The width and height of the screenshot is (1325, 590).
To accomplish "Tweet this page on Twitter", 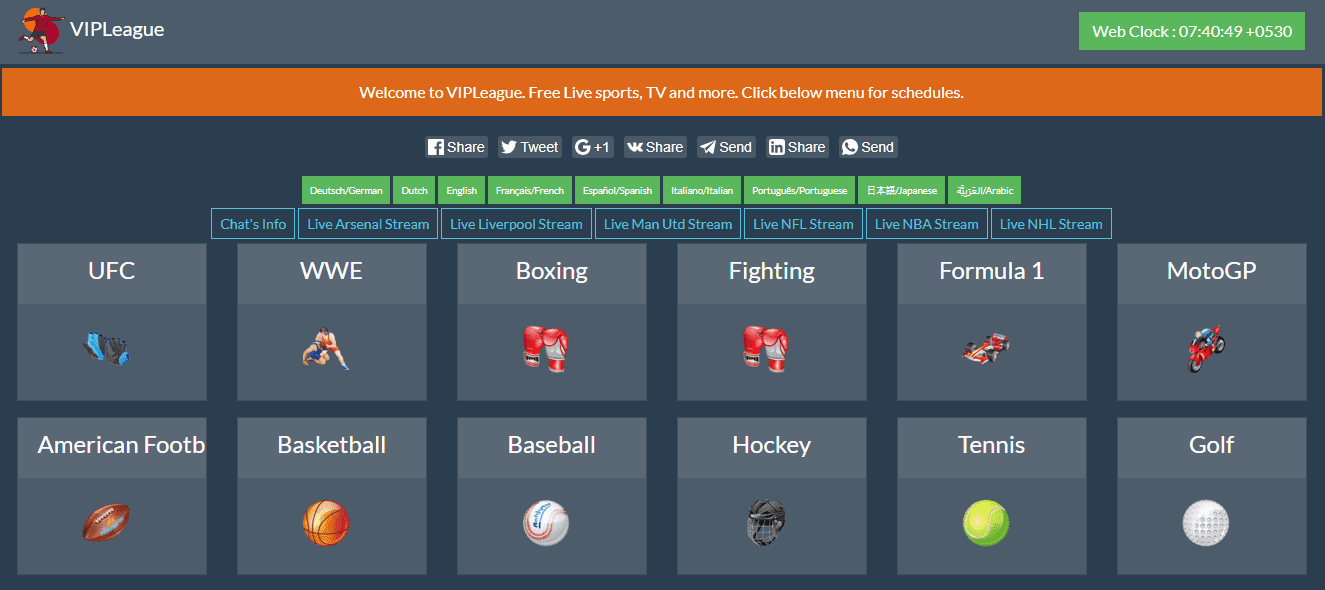I will [x=530, y=147].
